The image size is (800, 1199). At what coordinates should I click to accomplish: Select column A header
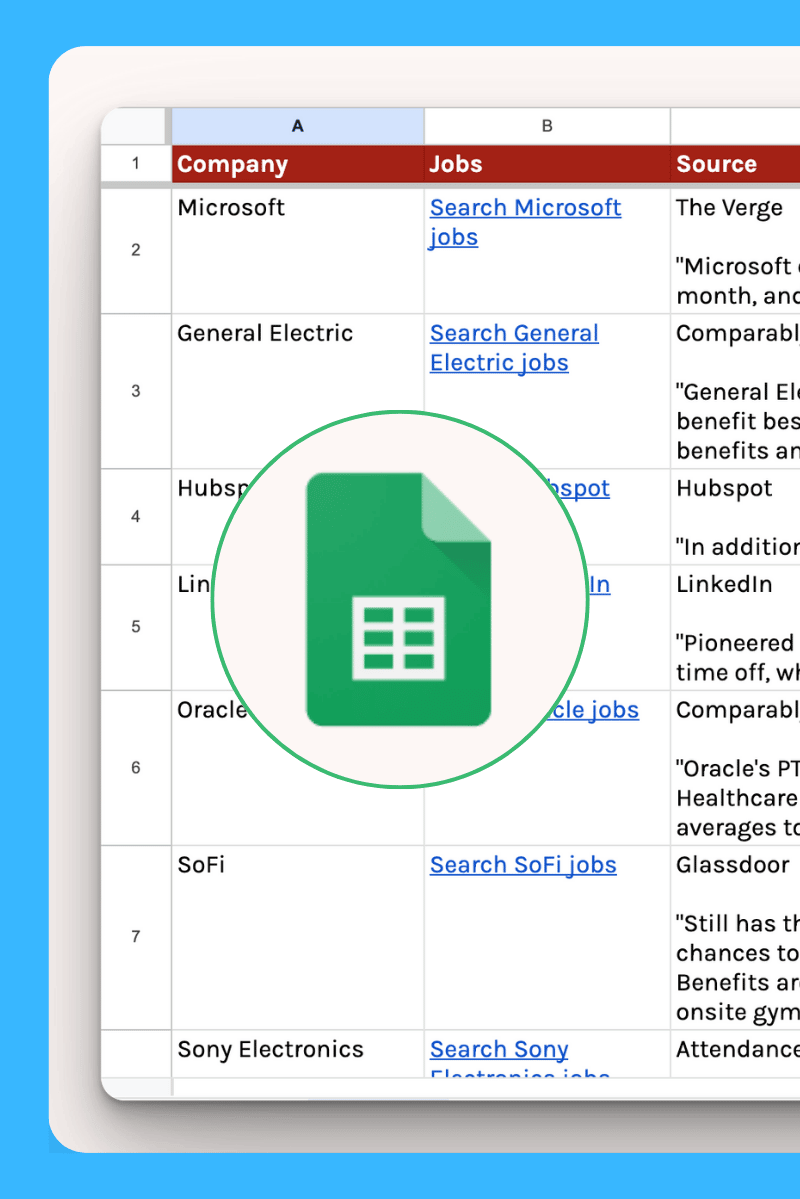(x=298, y=126)
